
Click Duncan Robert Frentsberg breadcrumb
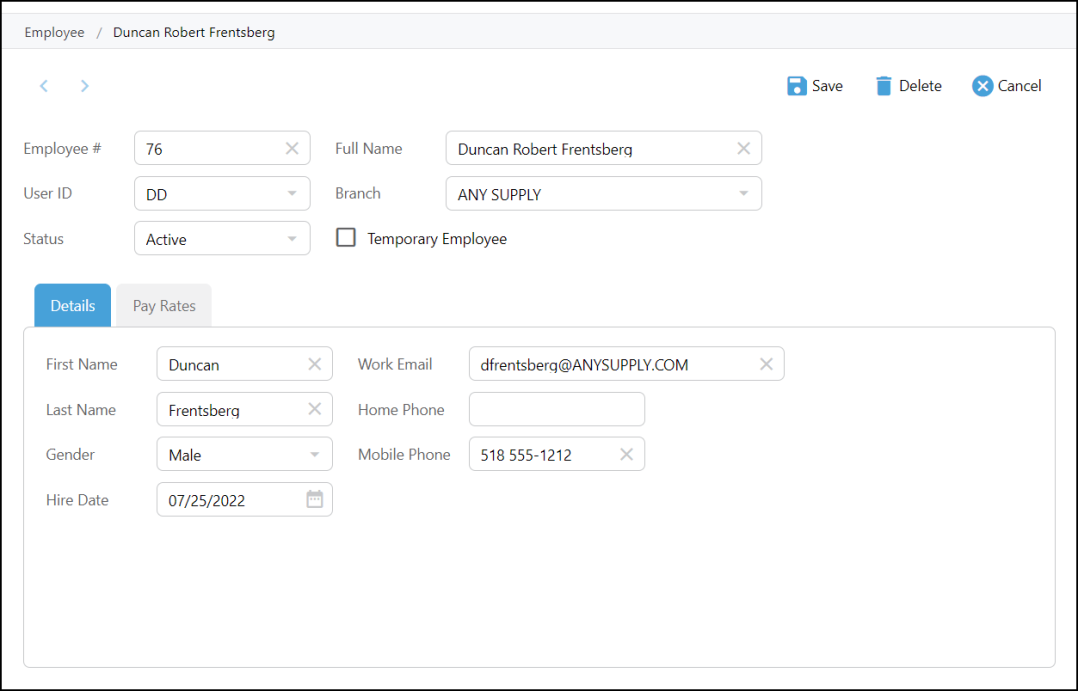194,32
